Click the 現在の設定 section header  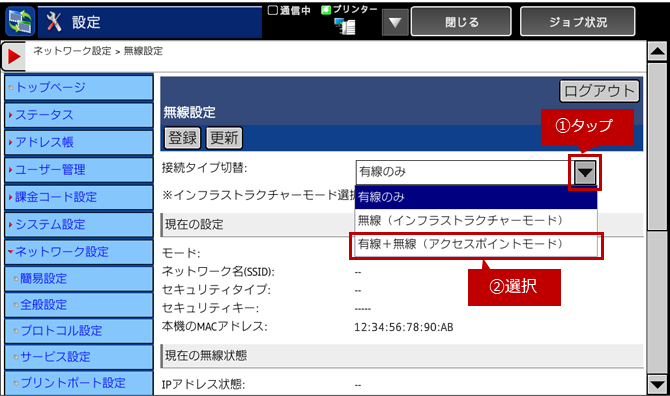coord(259,225)
